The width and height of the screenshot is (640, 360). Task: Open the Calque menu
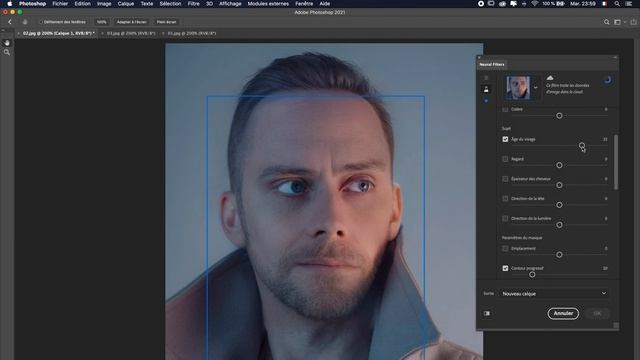click(126, 4)
